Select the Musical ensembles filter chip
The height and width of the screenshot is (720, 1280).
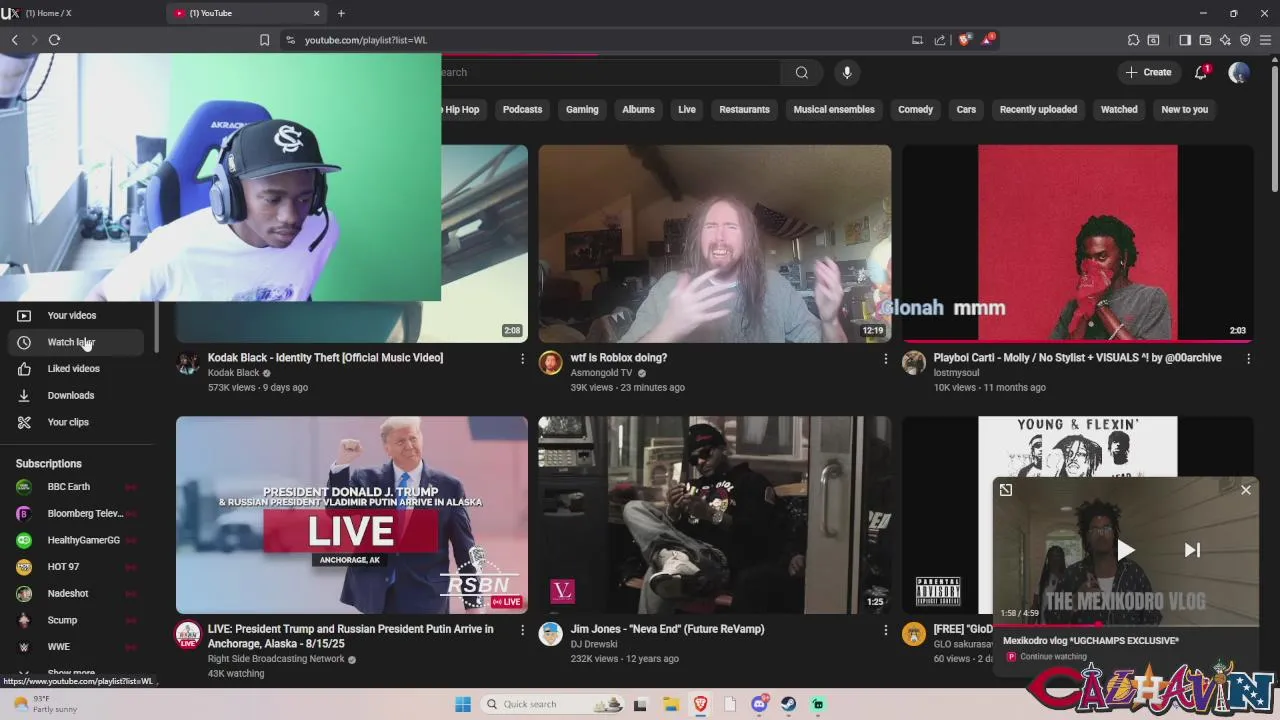coord(834,110)
